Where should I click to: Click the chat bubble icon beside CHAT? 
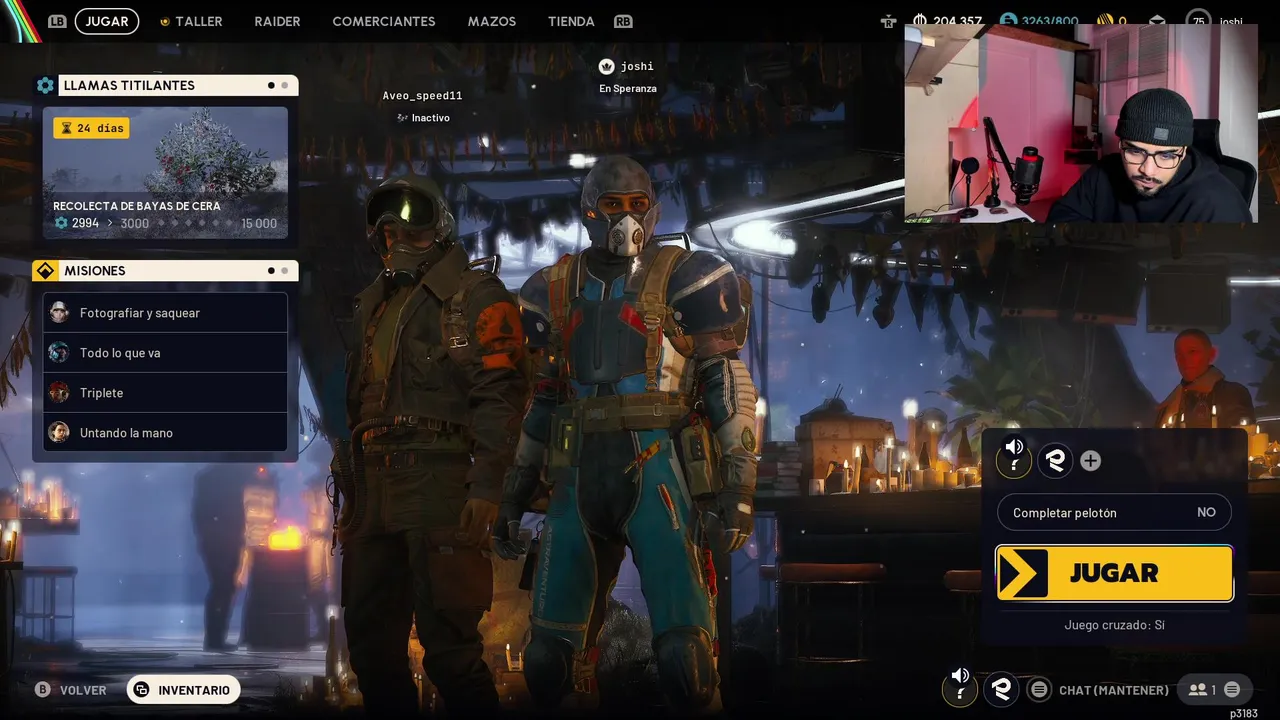[1040, 690]
